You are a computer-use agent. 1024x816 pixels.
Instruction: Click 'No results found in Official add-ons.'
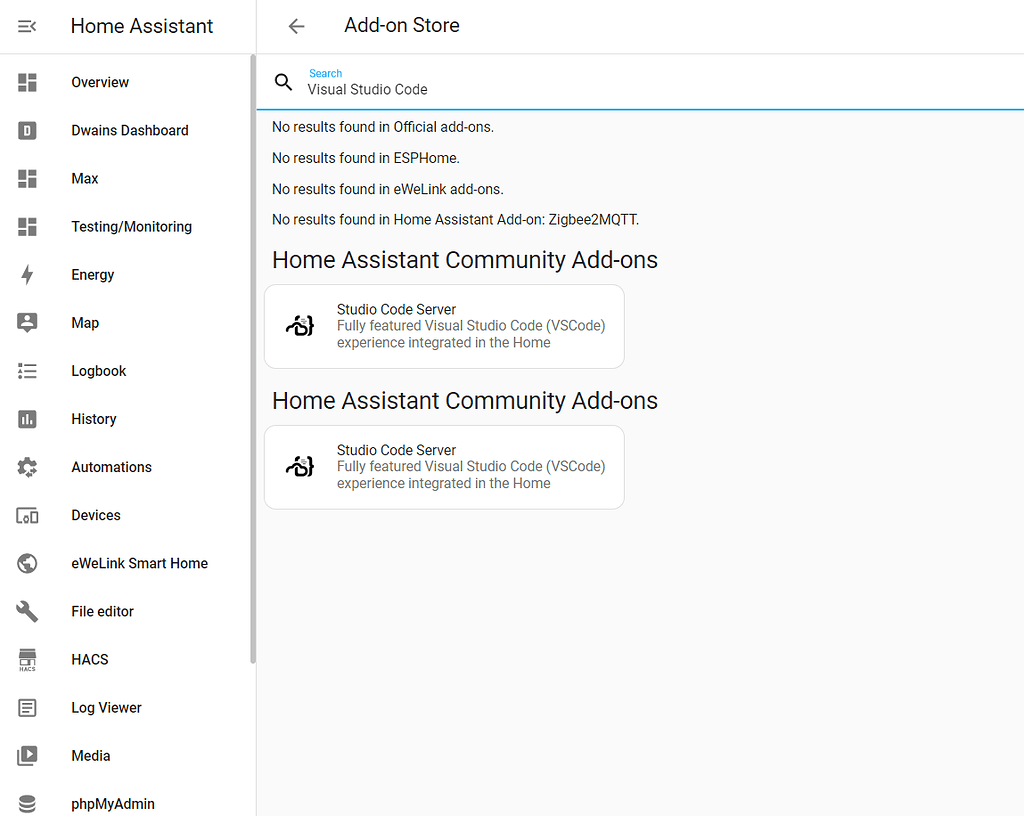coord(383,127)
